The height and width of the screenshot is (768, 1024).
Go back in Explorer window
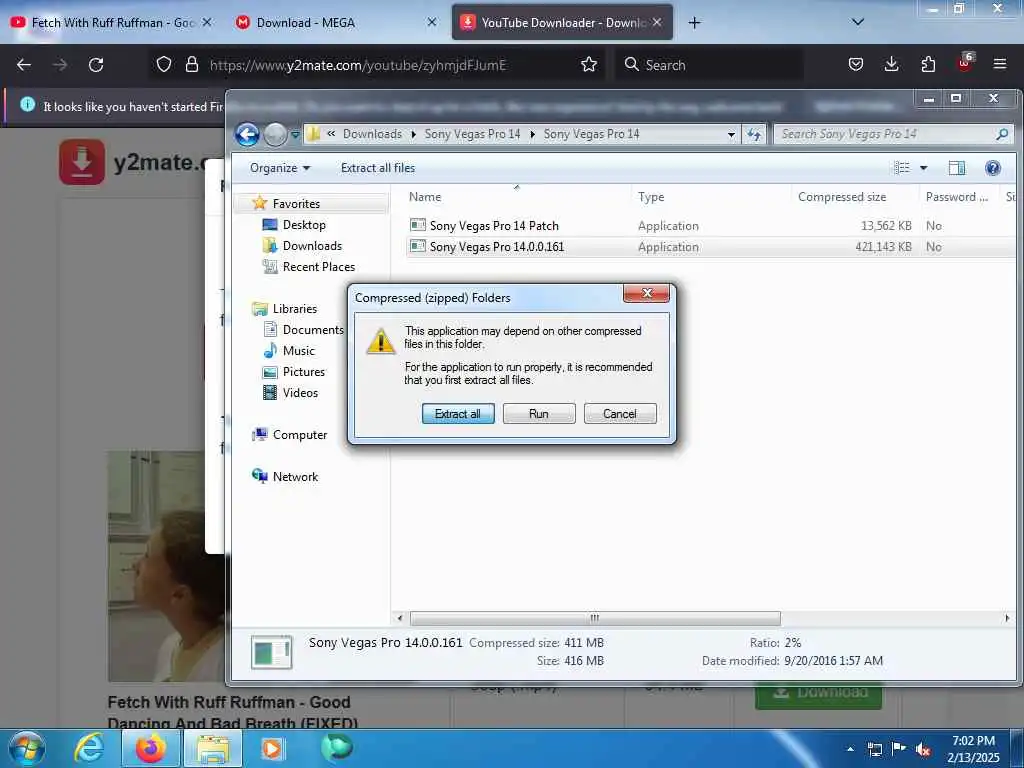[247, 135]
